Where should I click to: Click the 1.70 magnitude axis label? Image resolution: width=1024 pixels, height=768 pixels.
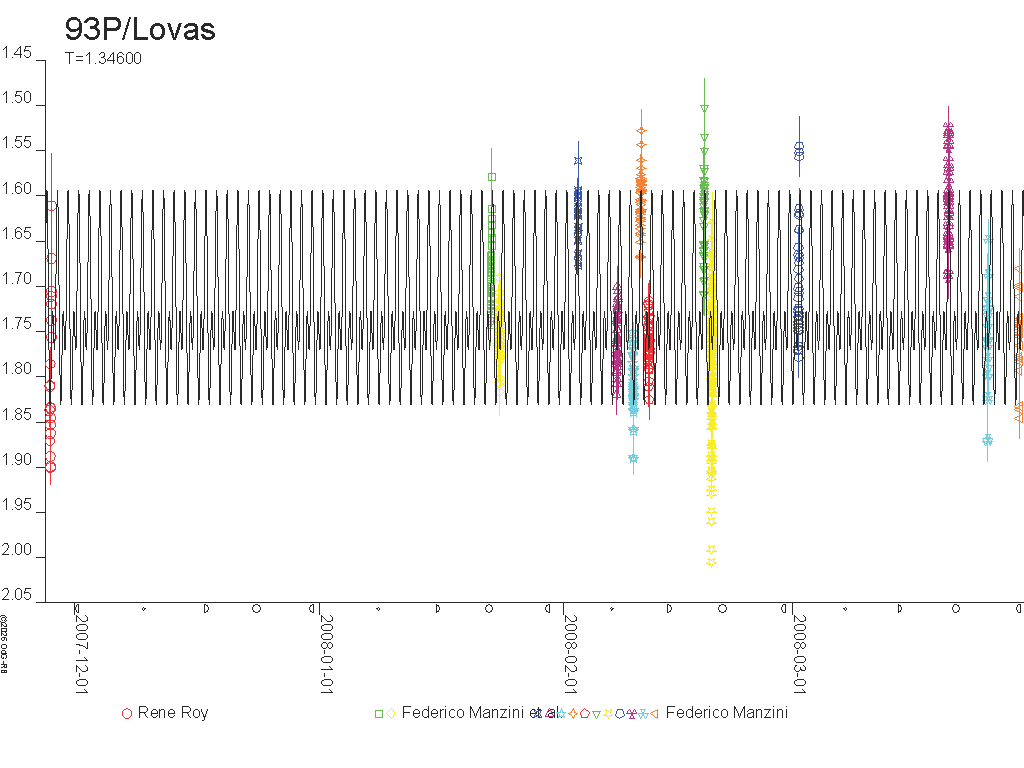click(x=16, y=279)
